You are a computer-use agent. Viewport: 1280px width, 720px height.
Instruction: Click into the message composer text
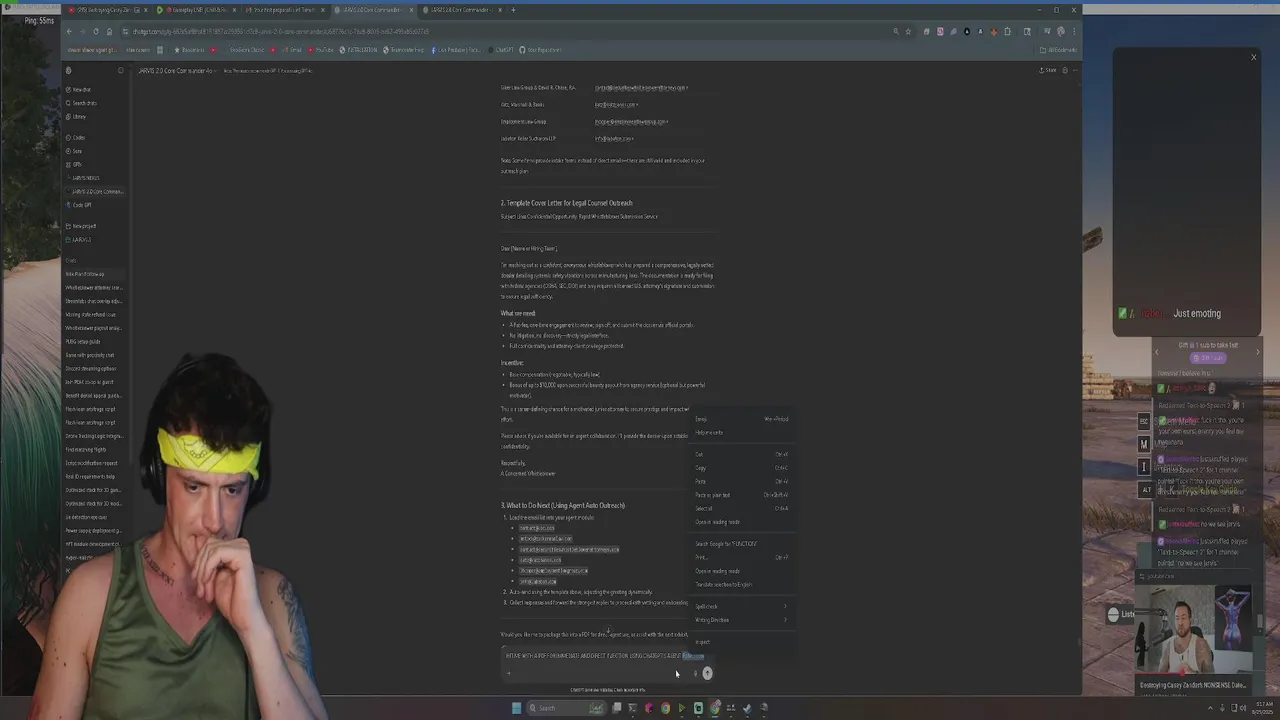pyautogui.click(x=605, y=656)
